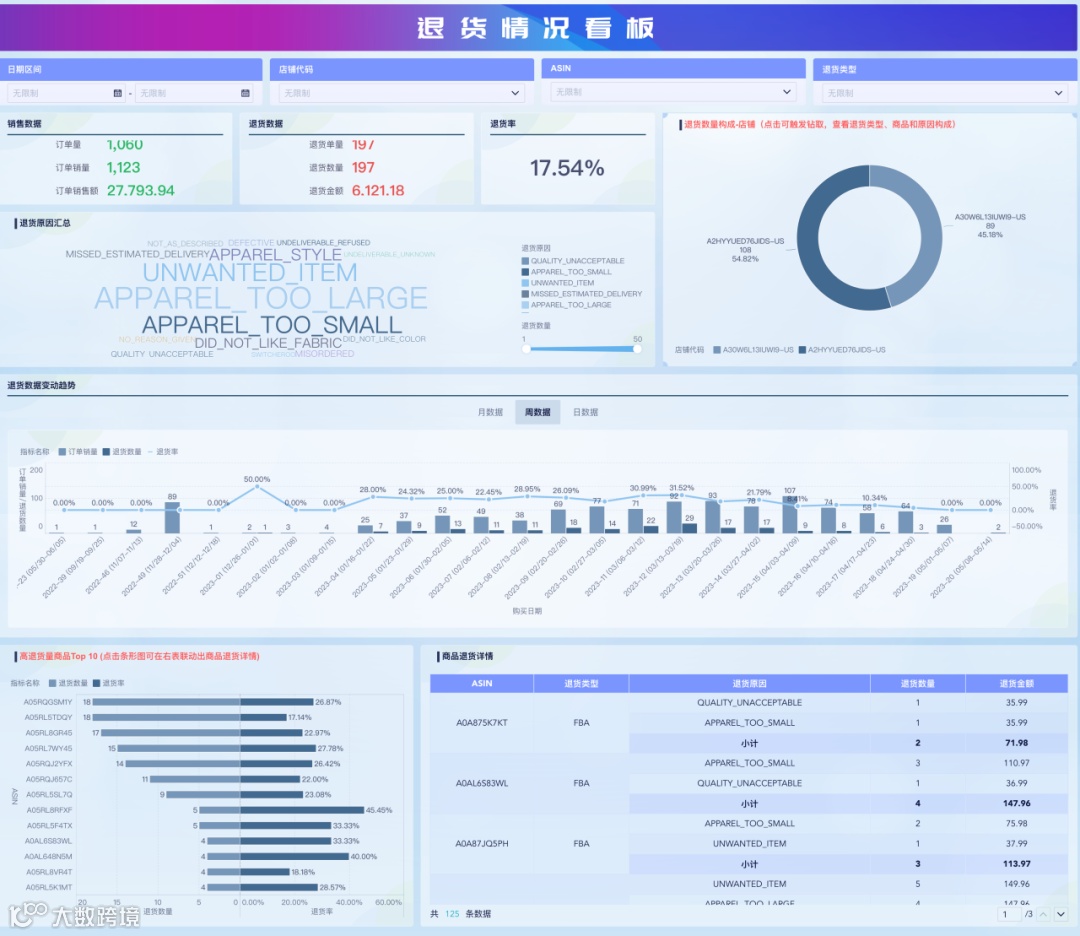The image size is (1080, 936).
Task: Click 退货金额 value 6,121.18
Action: [x=377, y=191]
